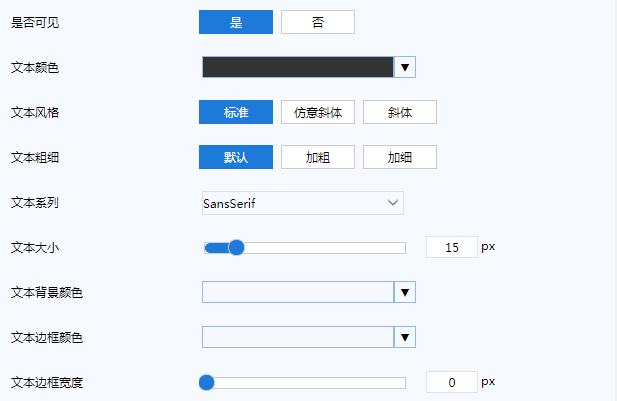Choose 加粗 font weight
The image size is (617, 401).
(x=318, y=157)
